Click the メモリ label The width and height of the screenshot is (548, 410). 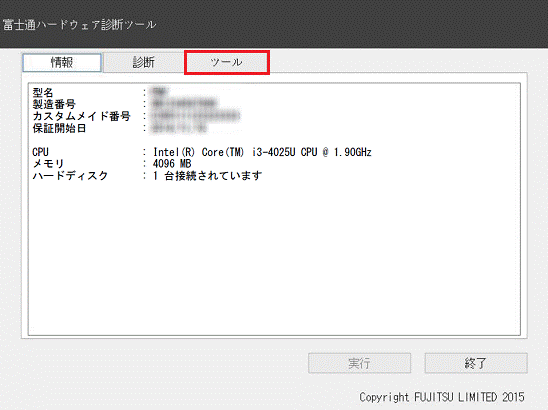tap(48, 164)
